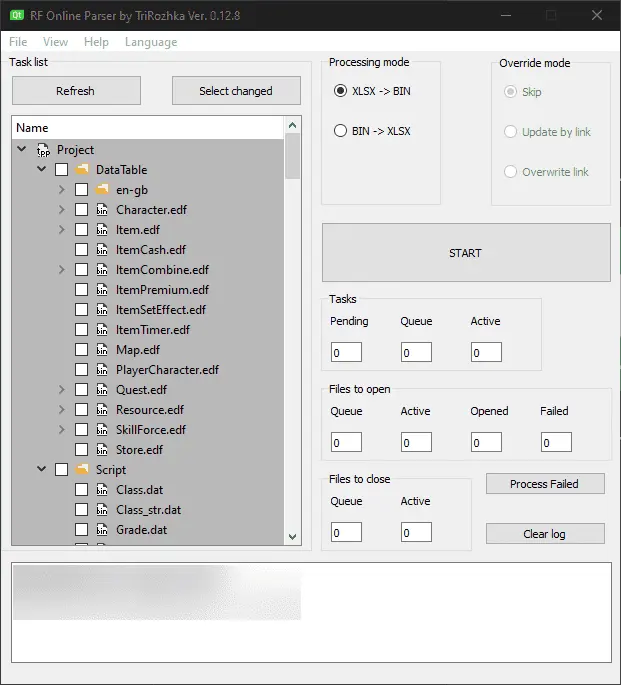Viewport: 621px width, 685px height.
Task: Tick the Item.edf checkbox
Action: click(x=81, y=230)
